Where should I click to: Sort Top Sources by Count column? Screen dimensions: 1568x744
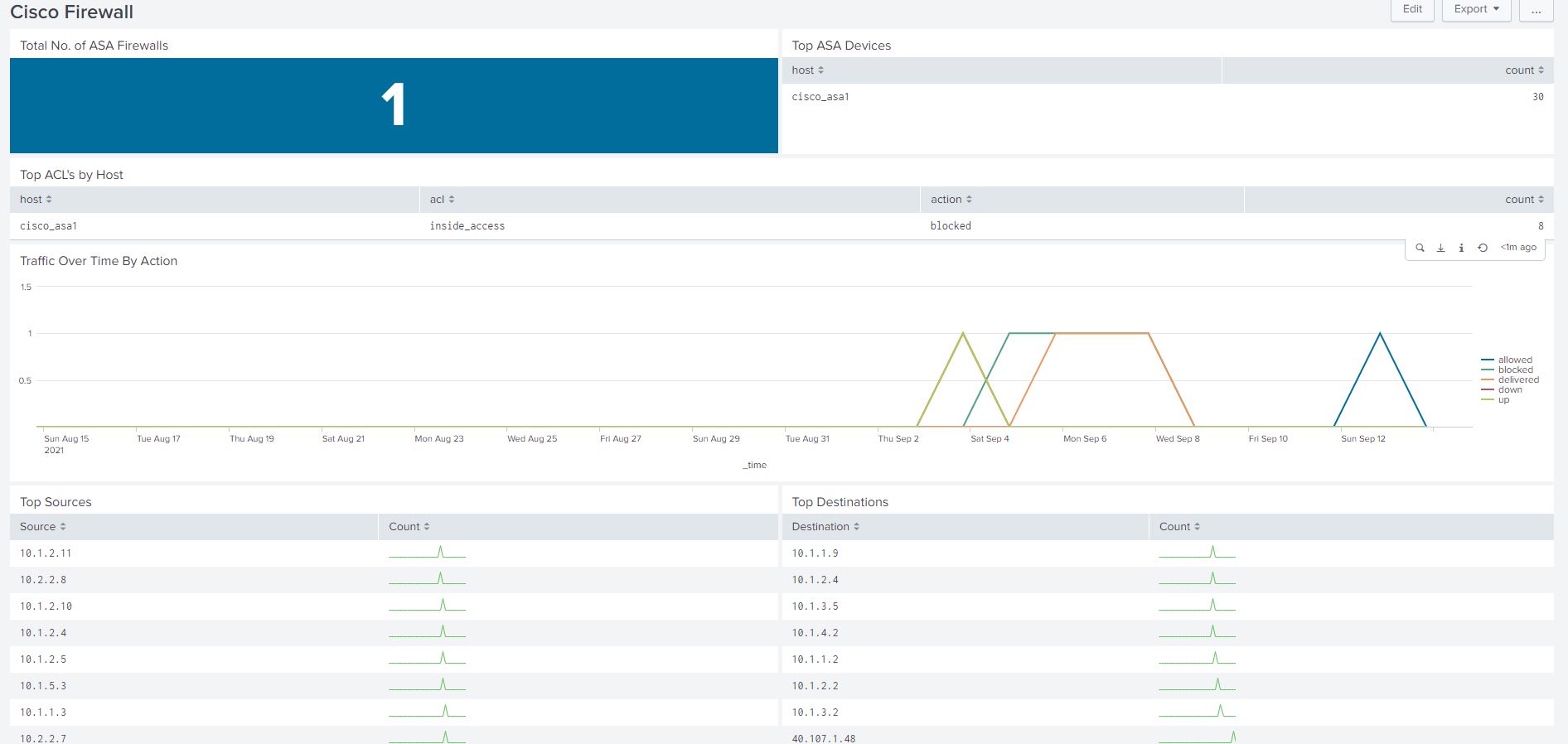coord(409,527)
